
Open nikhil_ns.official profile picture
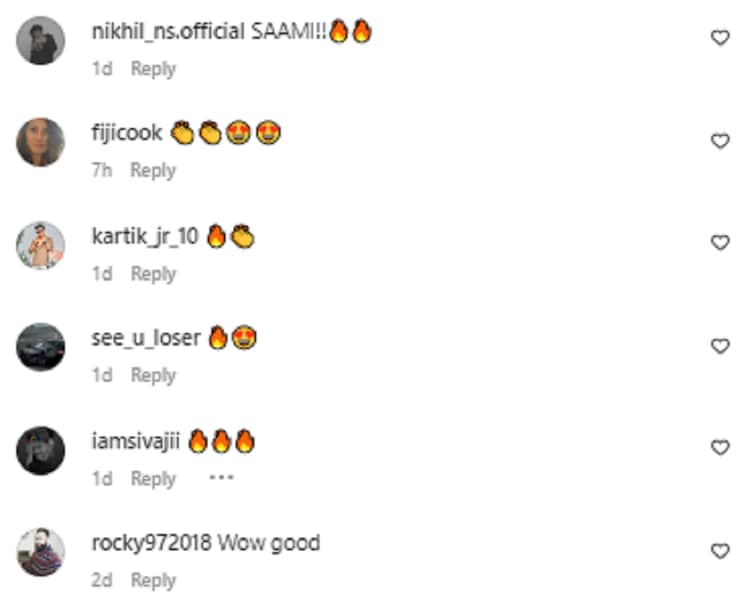[41, 40]
